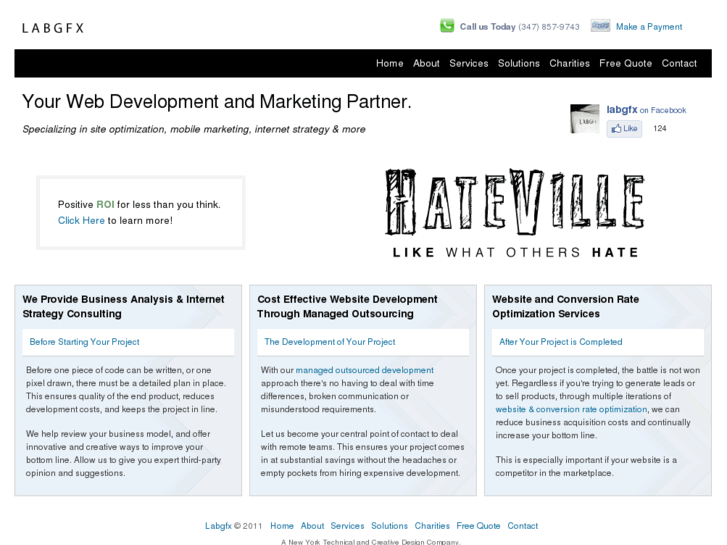The height and width of the screenshot is (545, 727).
Task: Follow the Click Here link about ROI
Action: (x=81, y=221)
